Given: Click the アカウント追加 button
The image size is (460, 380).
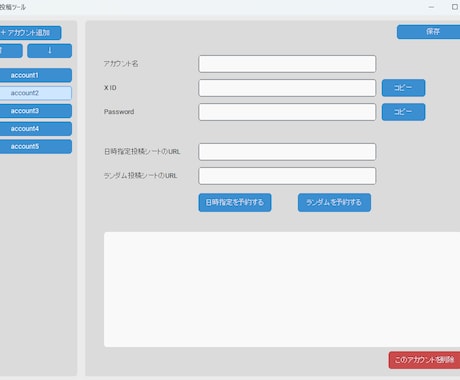Looking at the screenshot, I should 30,33.
